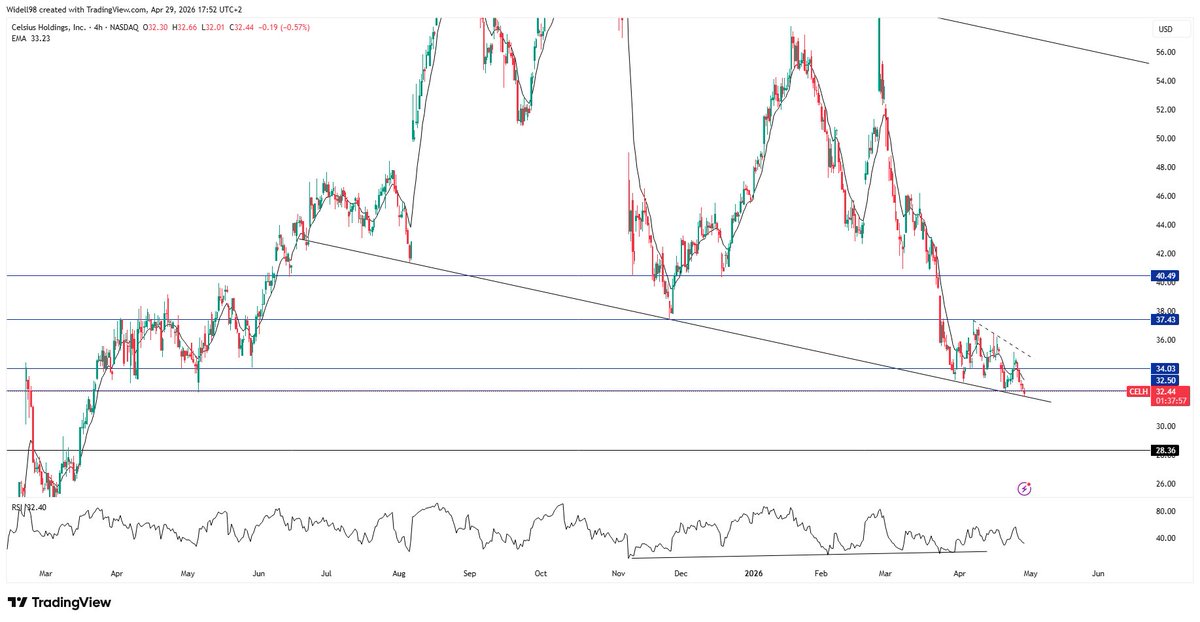Screen dimensions: 1200x622
Task: Click 30.00 on the price axis
Action: coord(1166,426)
